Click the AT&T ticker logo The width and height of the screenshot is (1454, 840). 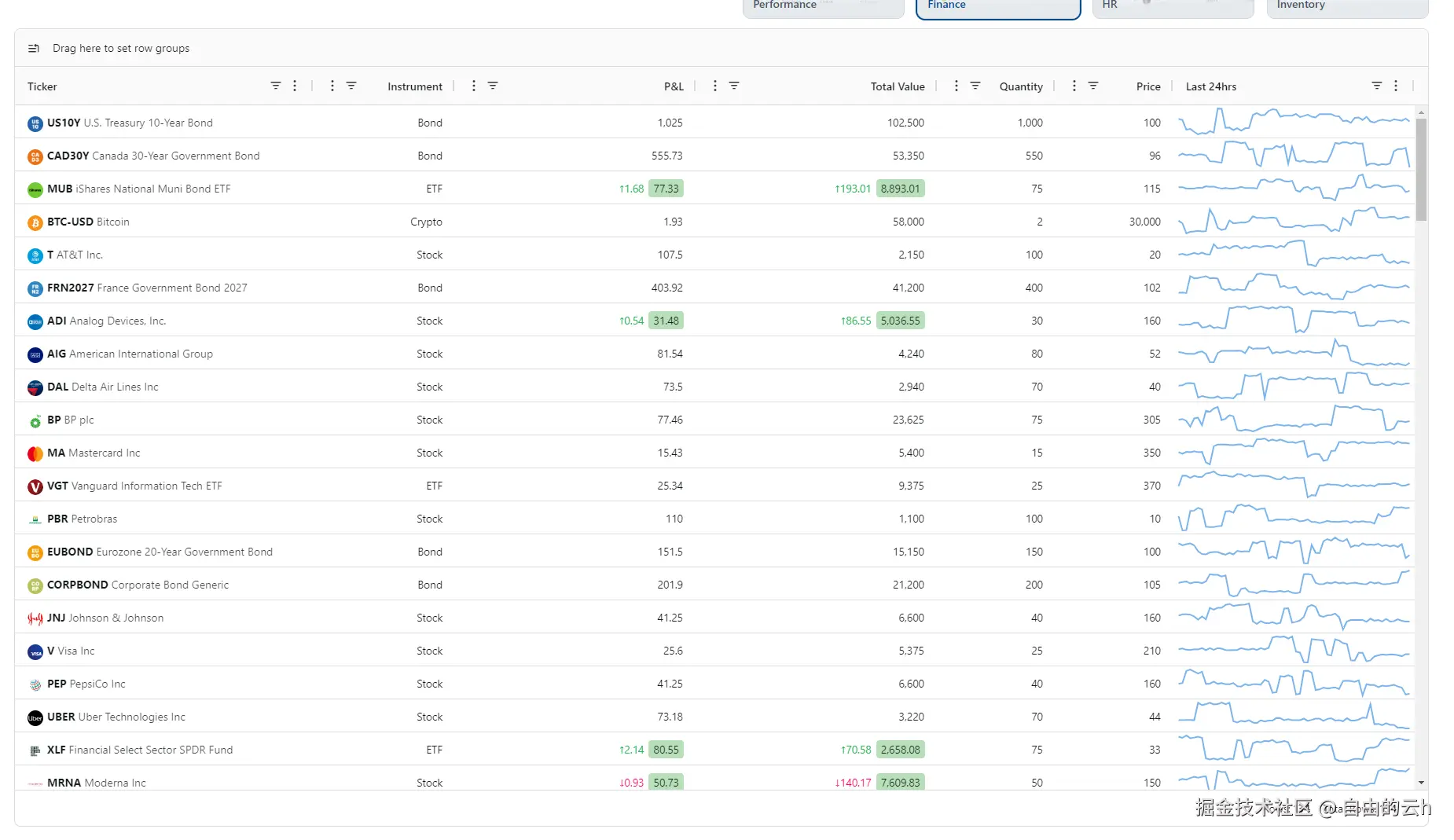click(35, 255)
